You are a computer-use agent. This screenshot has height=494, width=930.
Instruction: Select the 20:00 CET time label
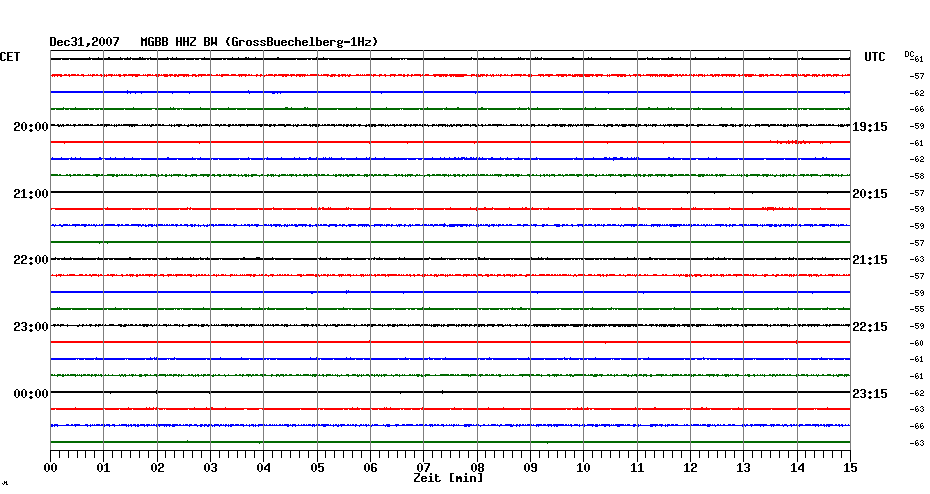(31, 127)
